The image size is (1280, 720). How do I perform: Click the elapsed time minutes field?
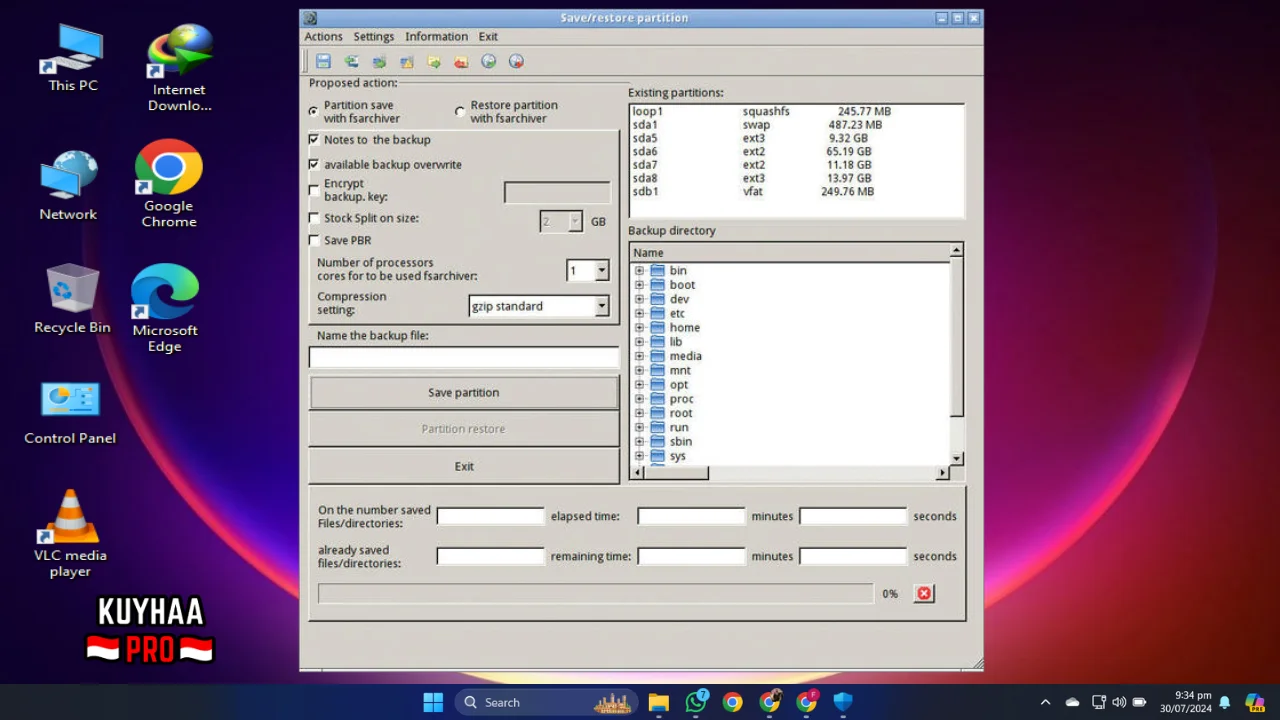click(x=692, y=516)
